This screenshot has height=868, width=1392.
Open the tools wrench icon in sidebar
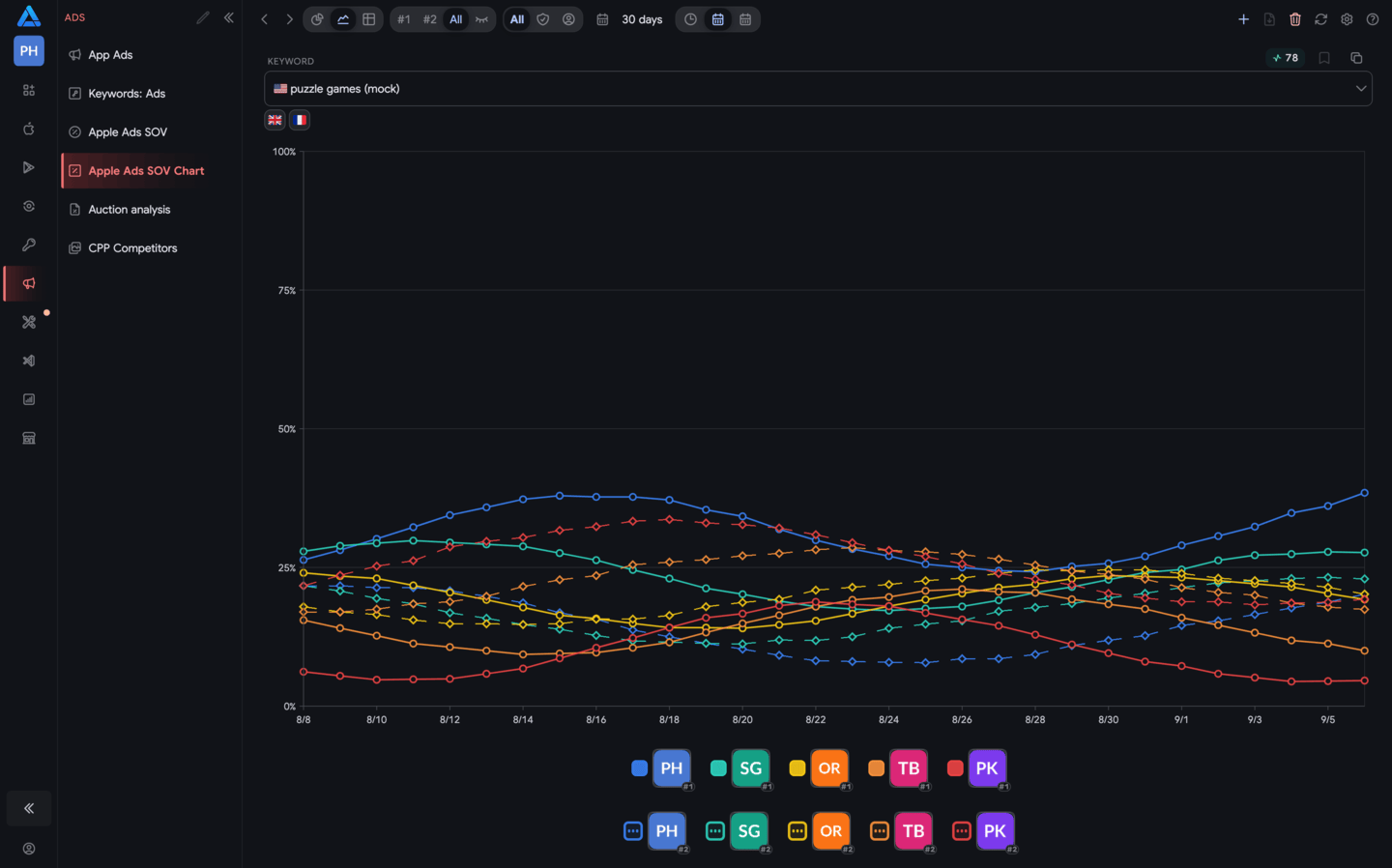tap(29, 322)
